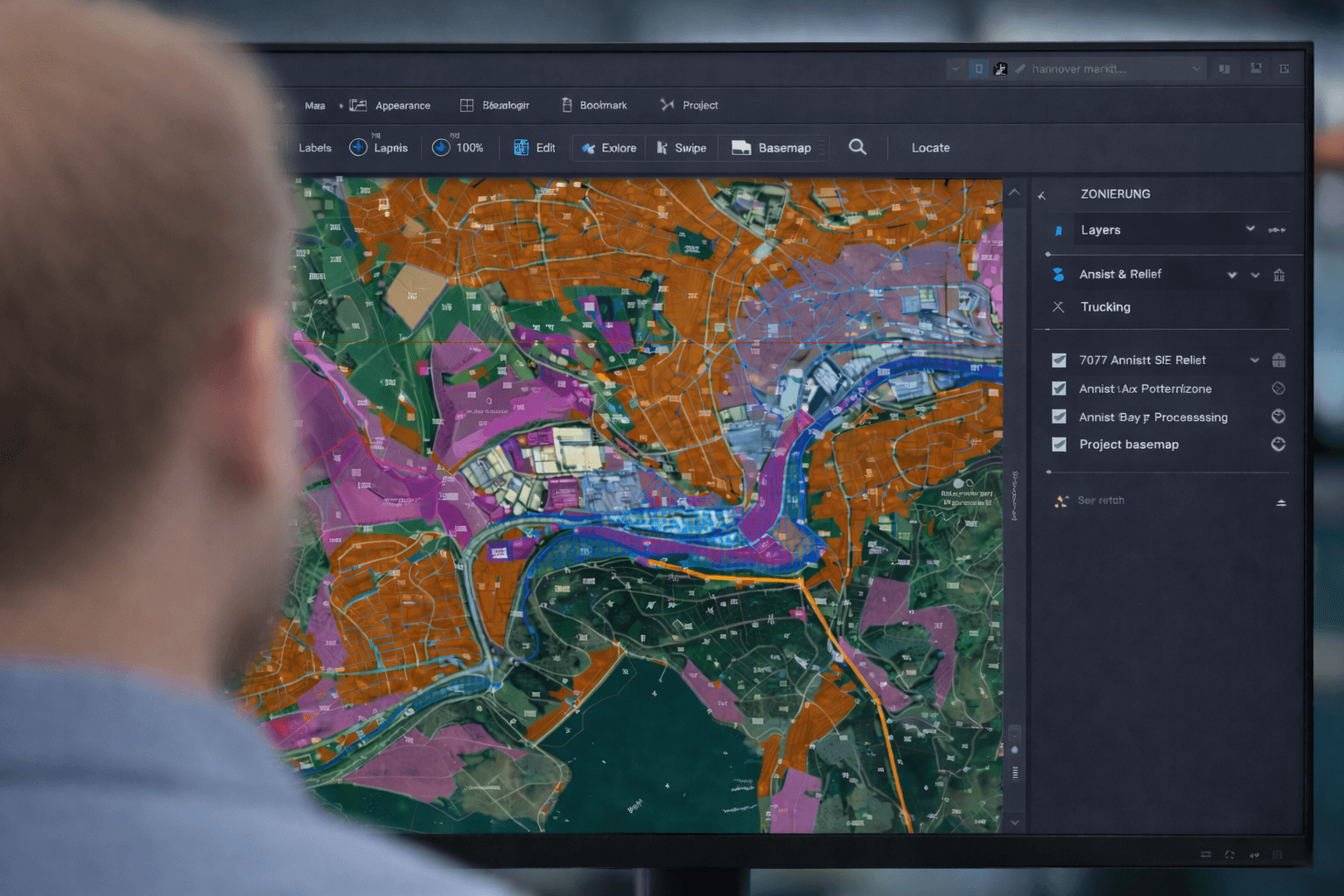
Task: Click the Basemap icon
Action: (741, 148)
